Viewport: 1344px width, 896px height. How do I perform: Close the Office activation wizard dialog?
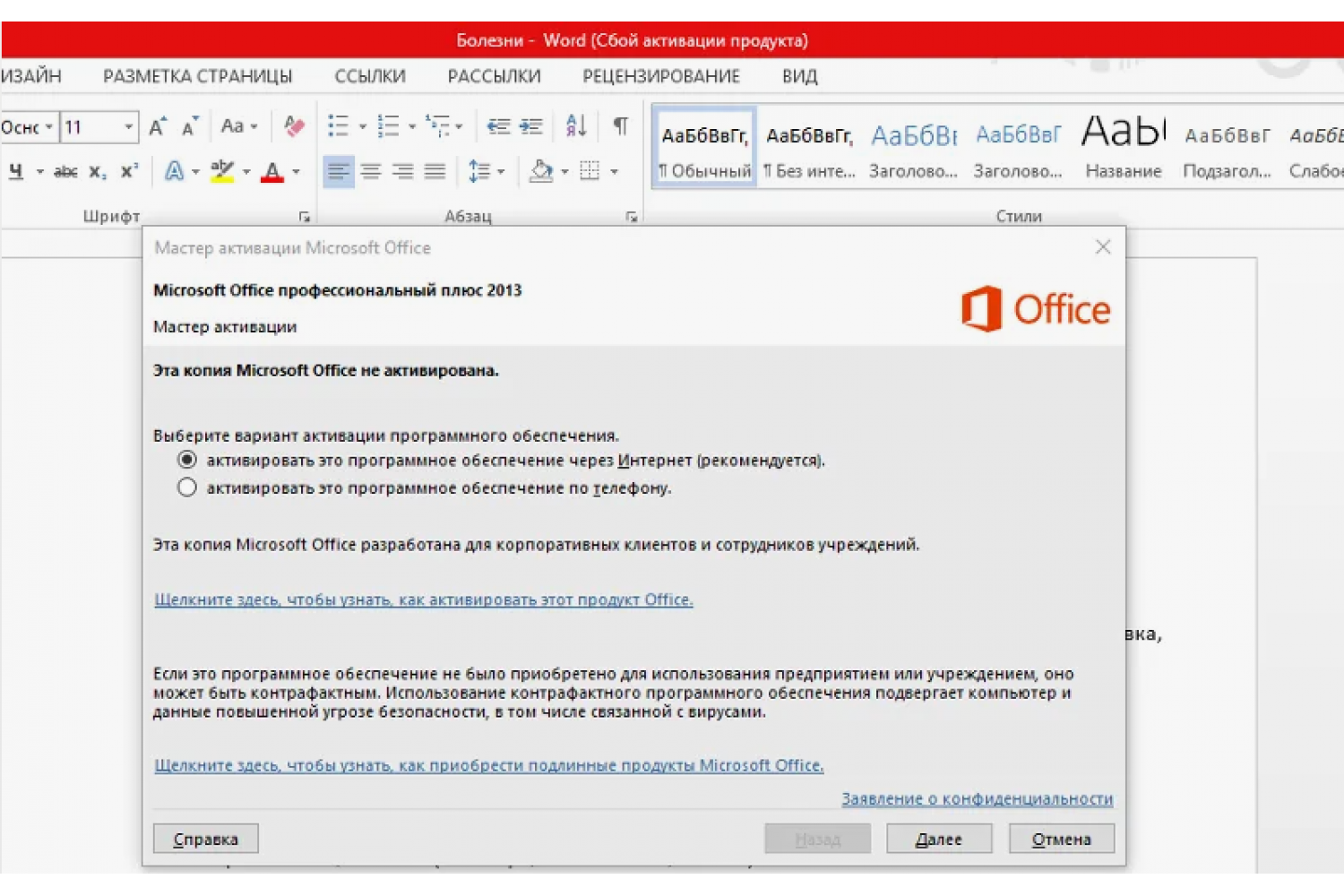pyautogui.click(x=1103, y=246)
